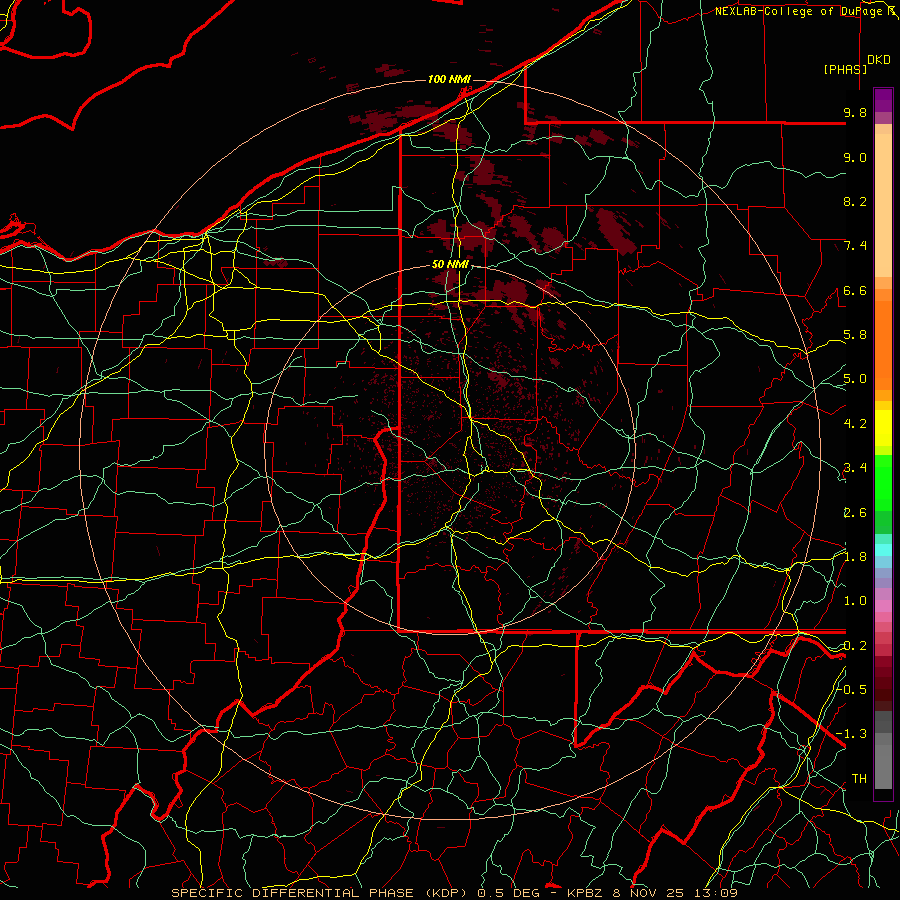This screenshot has width=900, height=900.
Task: Pick the pink color bar segment
Action: pyautogui.click(x=883, y=606)
